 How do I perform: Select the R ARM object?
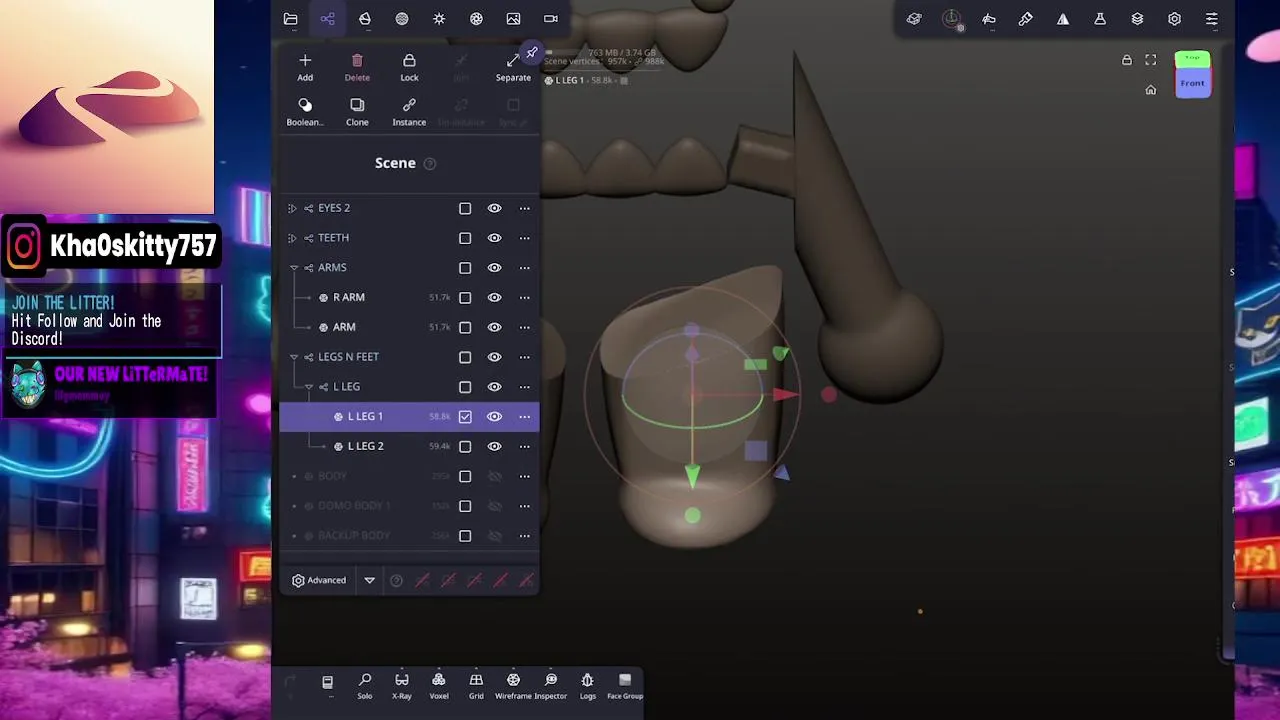(x=349, y=298)
